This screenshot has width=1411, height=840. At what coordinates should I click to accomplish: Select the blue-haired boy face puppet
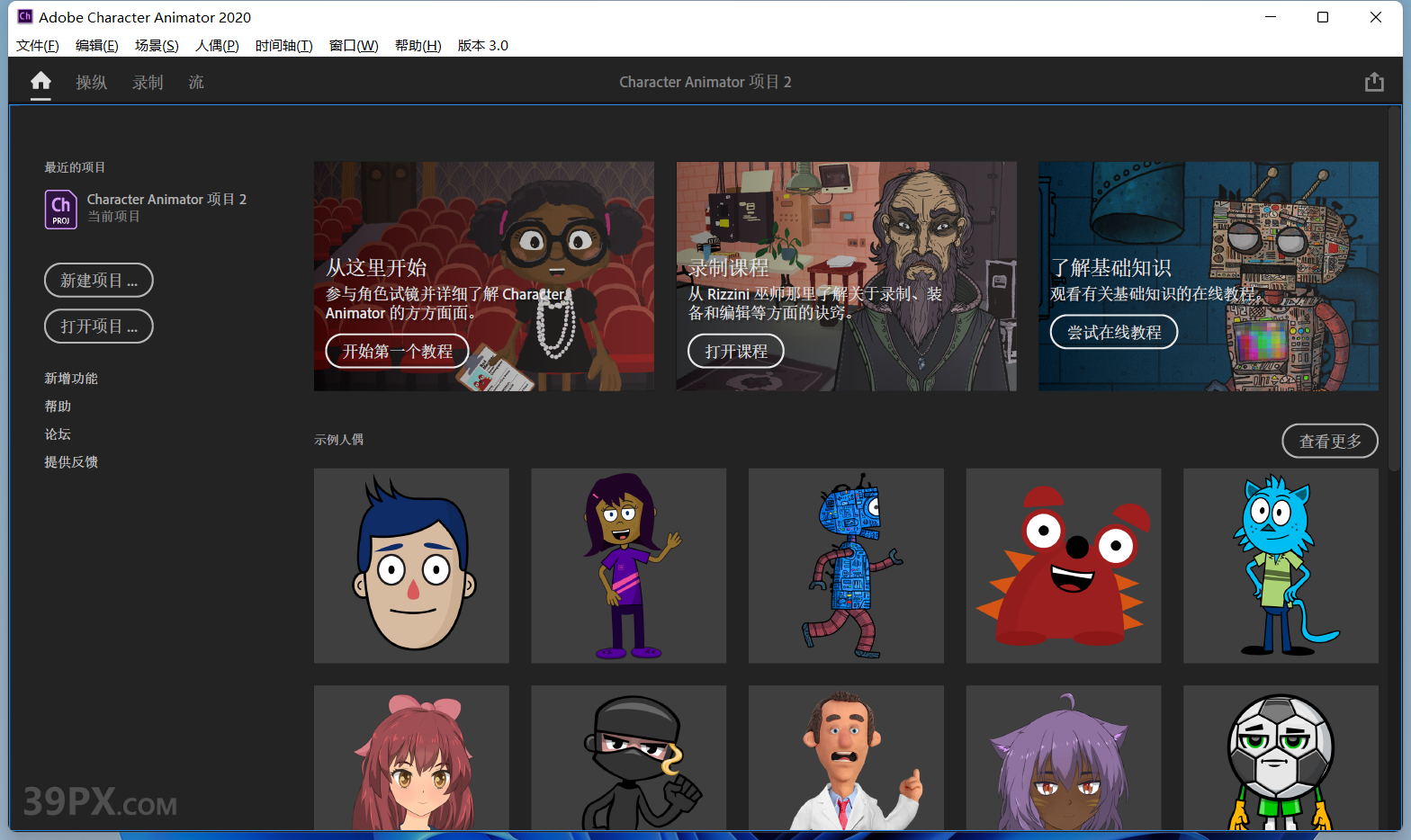click(x=411, y=566)
